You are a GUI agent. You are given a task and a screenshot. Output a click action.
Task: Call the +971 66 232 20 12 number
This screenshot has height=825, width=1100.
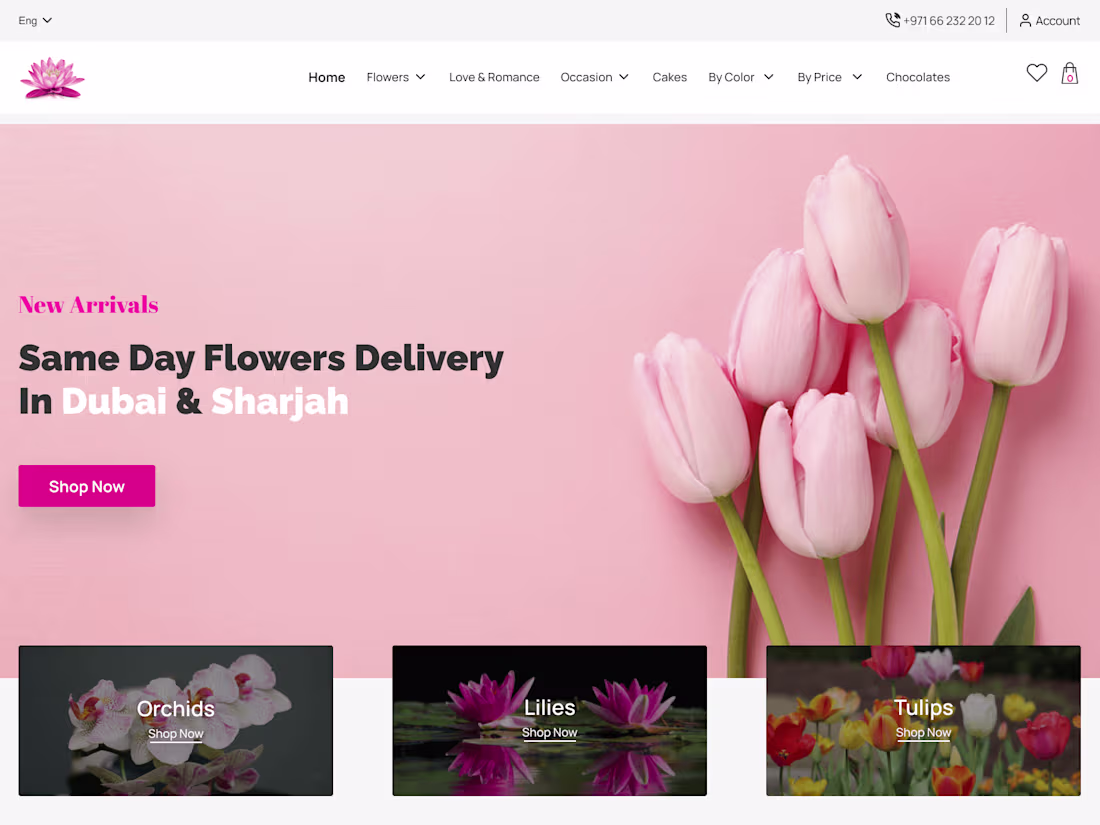pyautogui.click(x=948, y=19)
